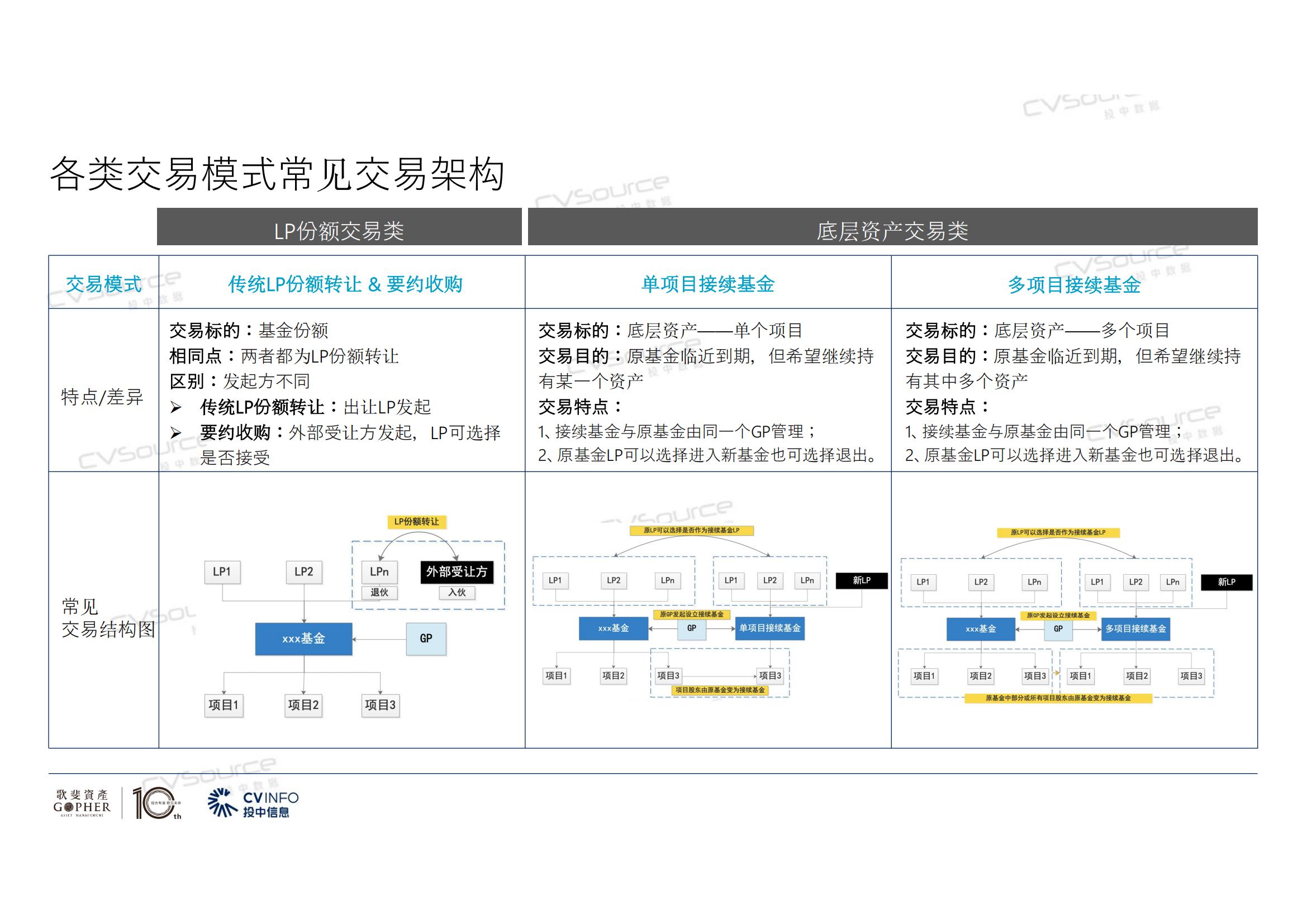This screenshot has height=924, width=1307.
Task: Click the 入伙 label box
Action: click(x=457, y=592)
